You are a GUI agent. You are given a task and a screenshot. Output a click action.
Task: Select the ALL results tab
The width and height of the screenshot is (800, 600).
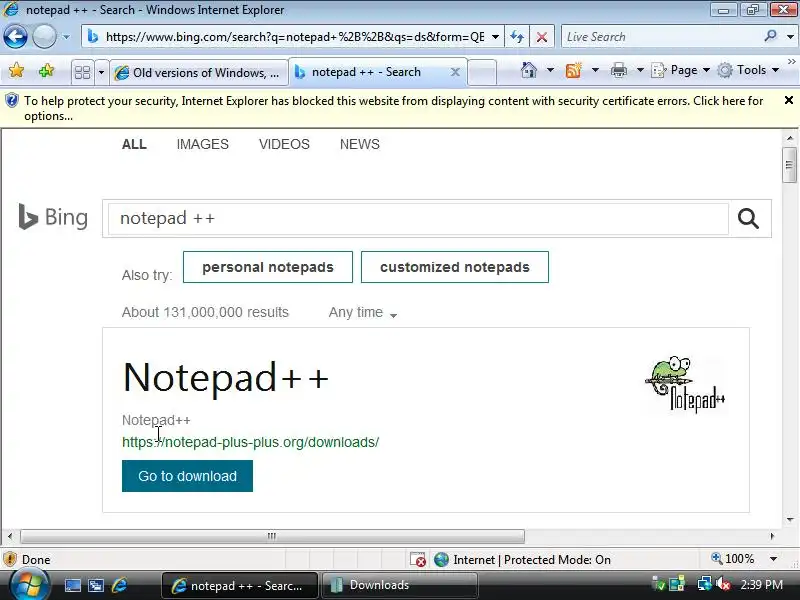tap(134, 144)
